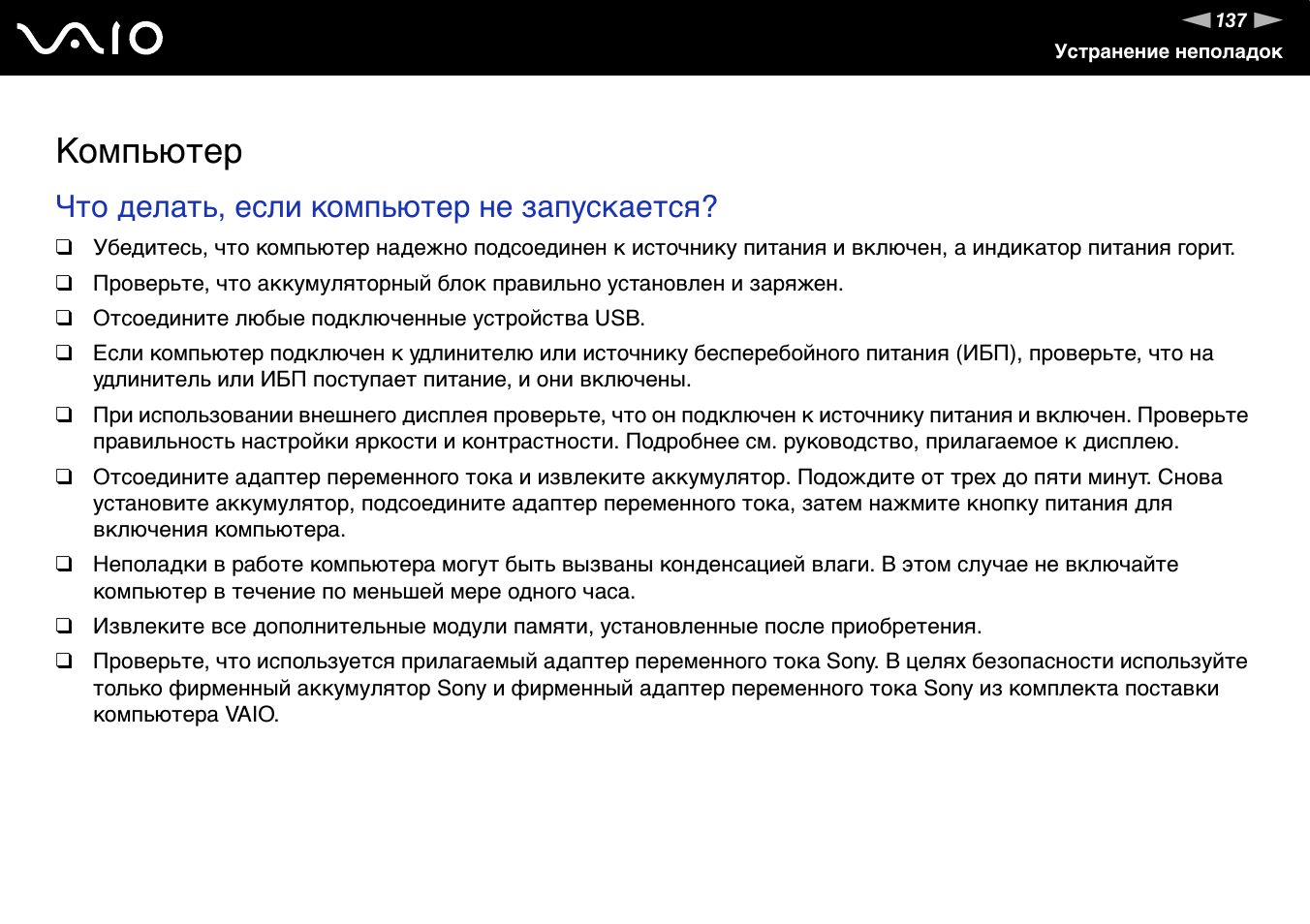Click the 'Компьютер' heading

(x=149, y=151)
